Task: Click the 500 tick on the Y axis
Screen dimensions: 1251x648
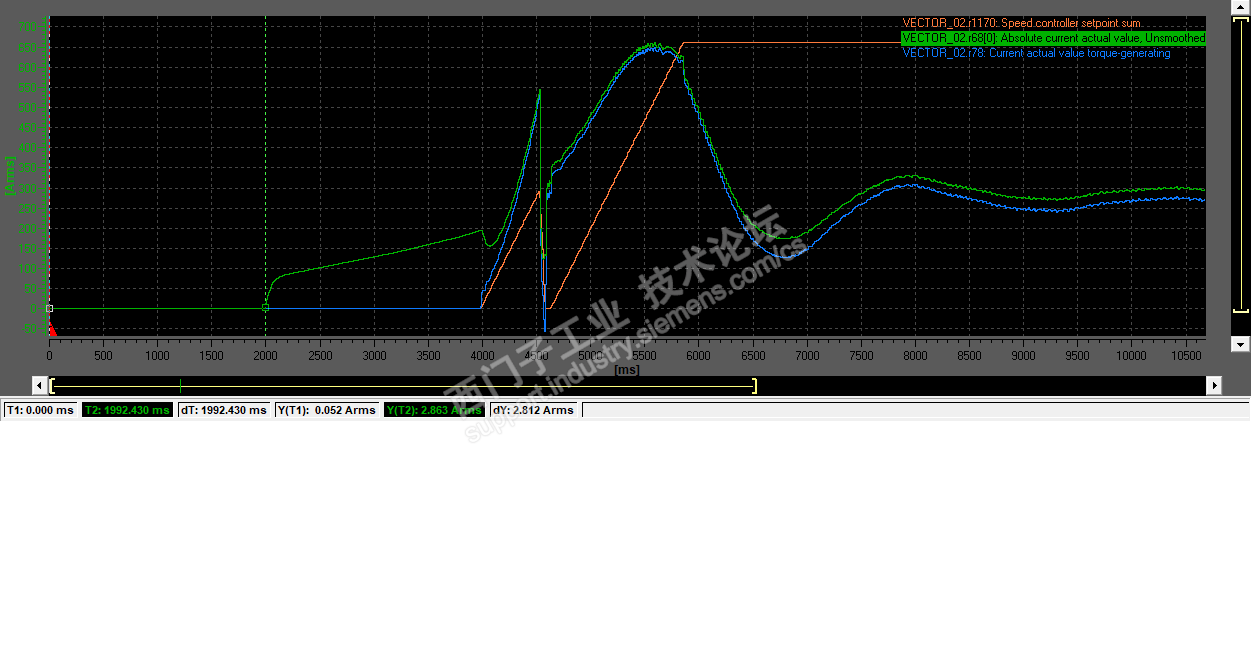Action: 29,108
